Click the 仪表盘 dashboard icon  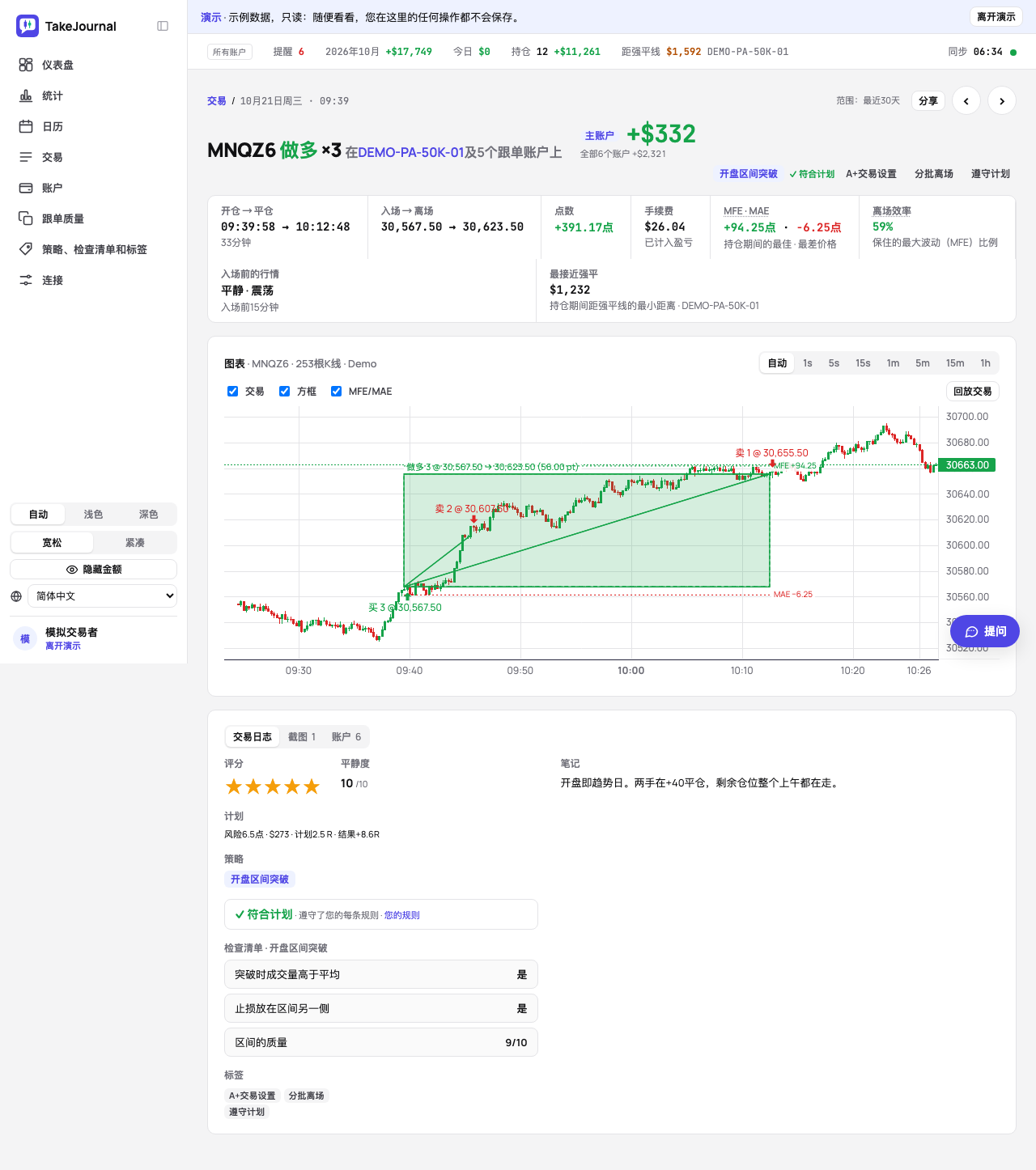point(26,65)
